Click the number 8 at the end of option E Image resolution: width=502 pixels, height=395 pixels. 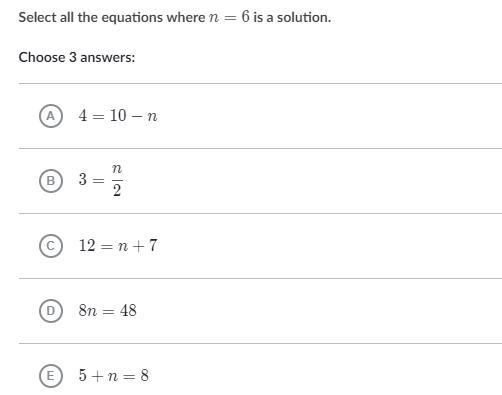[x=145, y=376]
